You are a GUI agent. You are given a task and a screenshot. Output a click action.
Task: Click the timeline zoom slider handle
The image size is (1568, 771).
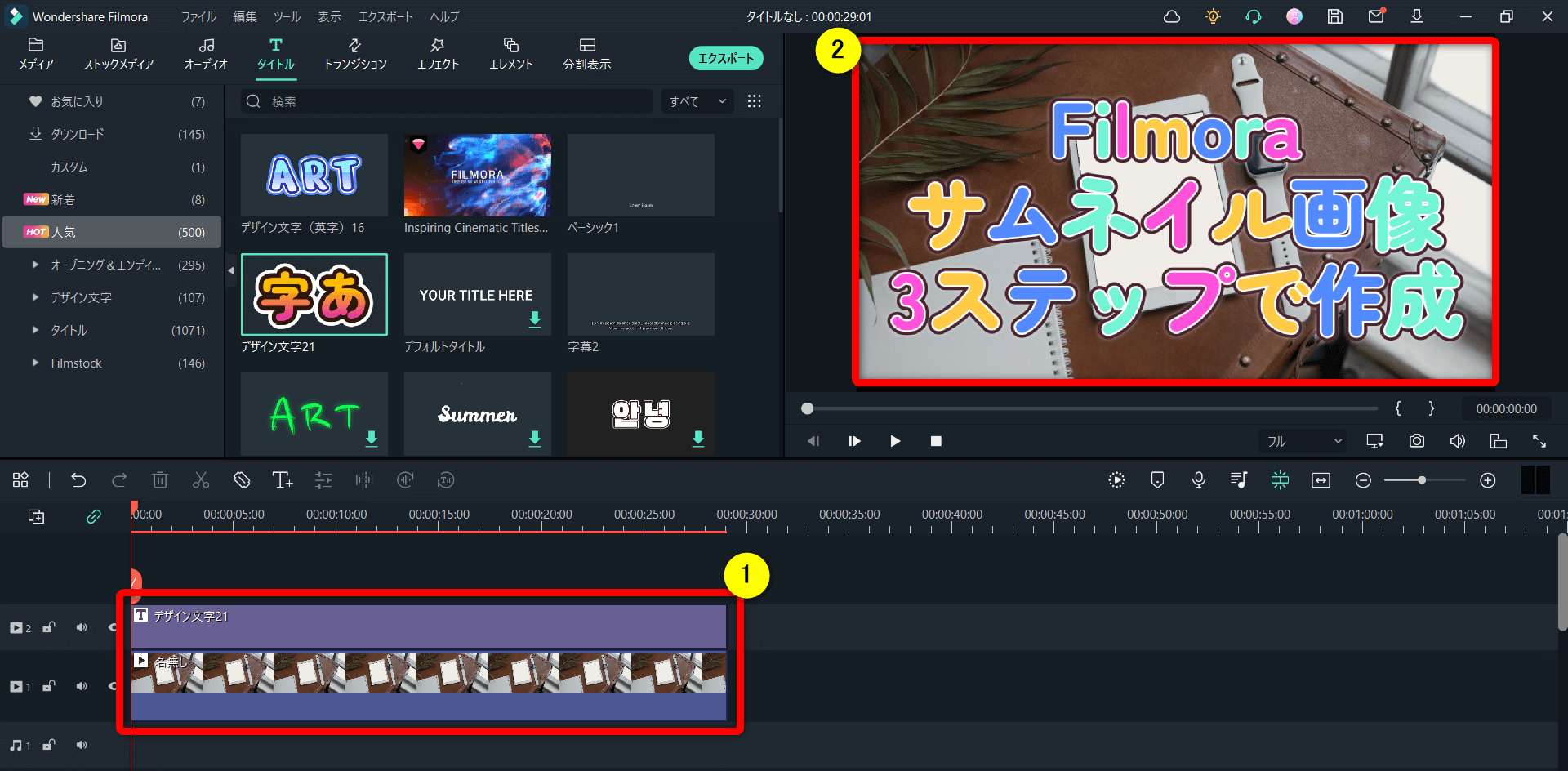pos(1422,480)
